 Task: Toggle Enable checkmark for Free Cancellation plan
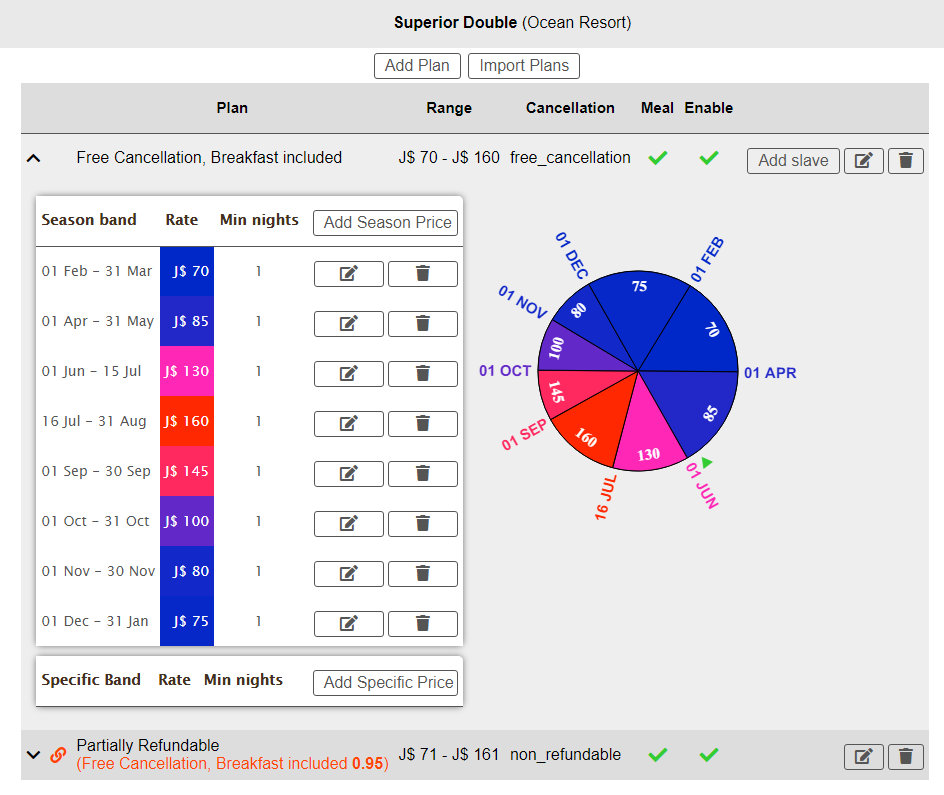[x=709, y=158]
